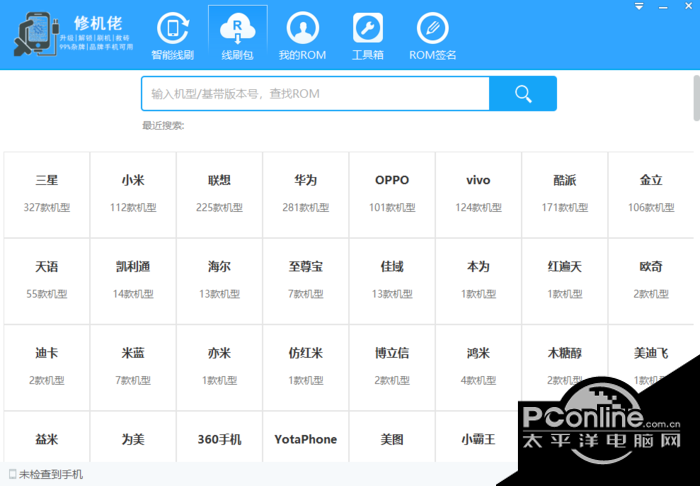Screen dimensions: 700x486
Task: Open the 三星 brand tile
Action: (x=47, y=195)
